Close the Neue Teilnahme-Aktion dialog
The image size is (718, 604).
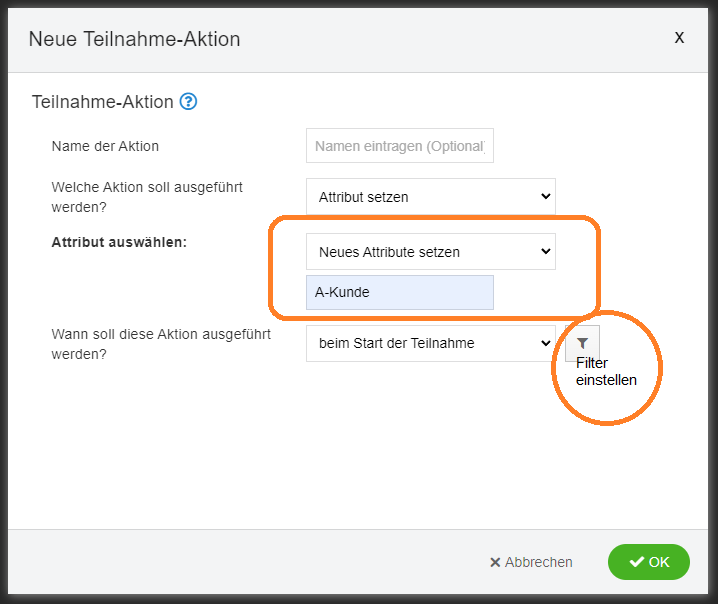679,38
